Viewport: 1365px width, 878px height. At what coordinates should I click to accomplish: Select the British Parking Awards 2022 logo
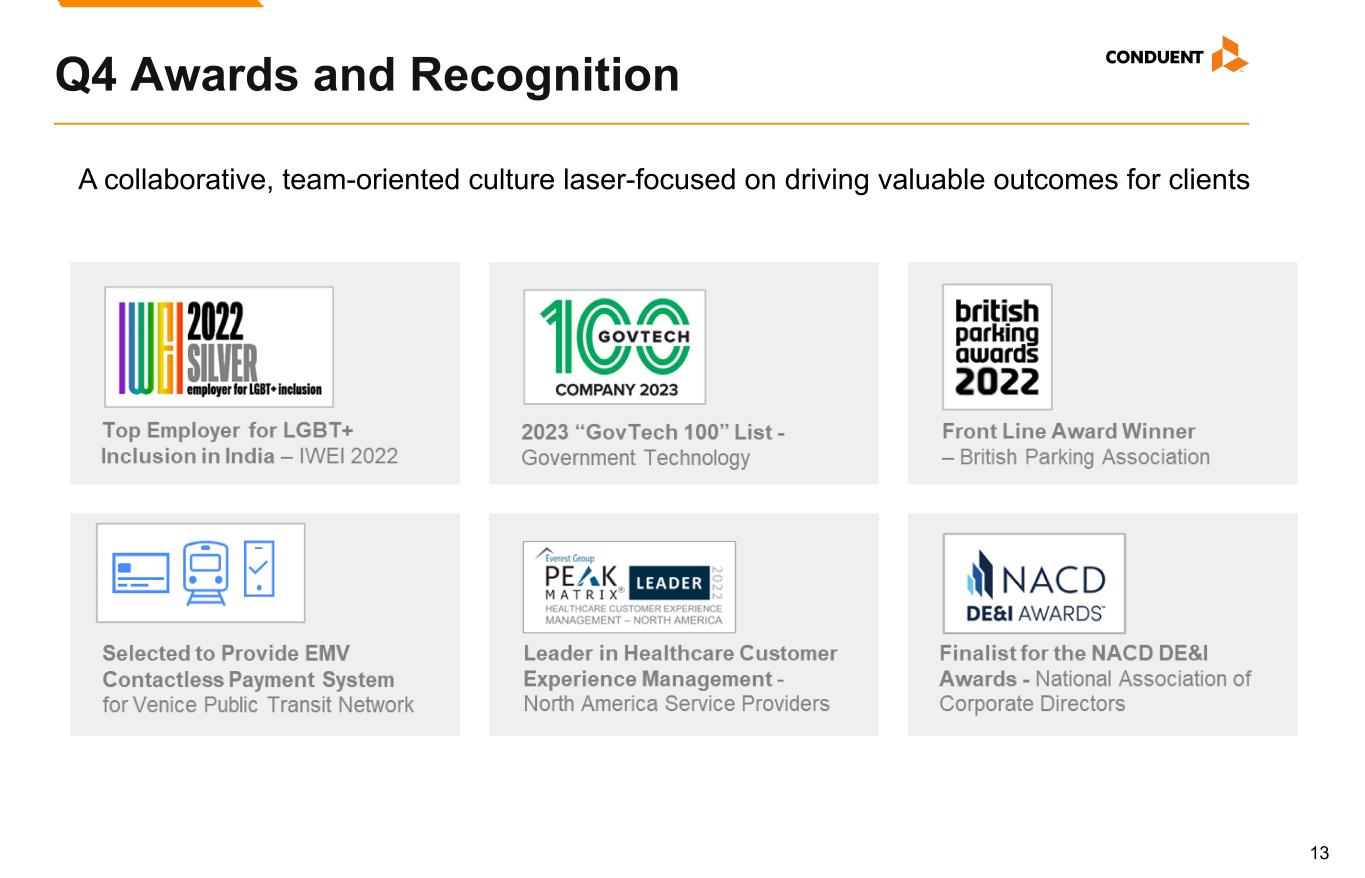pos(997,347)
